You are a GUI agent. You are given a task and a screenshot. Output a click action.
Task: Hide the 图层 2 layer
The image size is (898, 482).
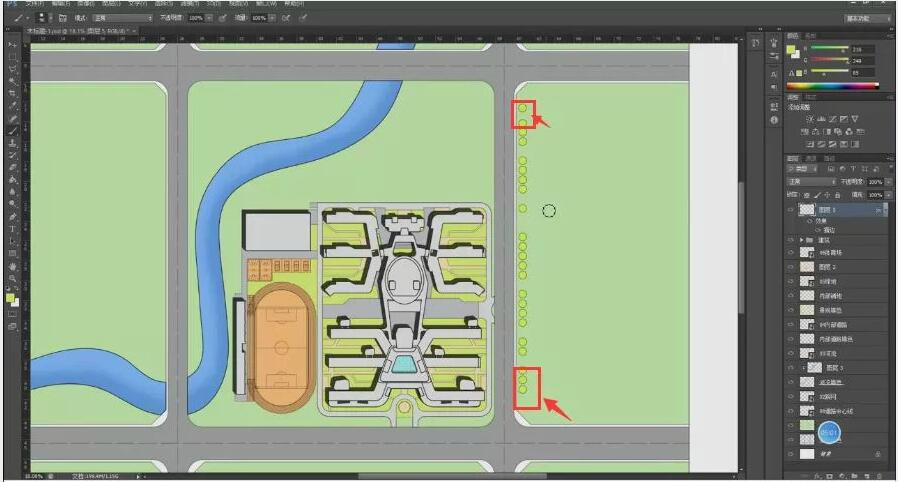(x=791, y=267)
